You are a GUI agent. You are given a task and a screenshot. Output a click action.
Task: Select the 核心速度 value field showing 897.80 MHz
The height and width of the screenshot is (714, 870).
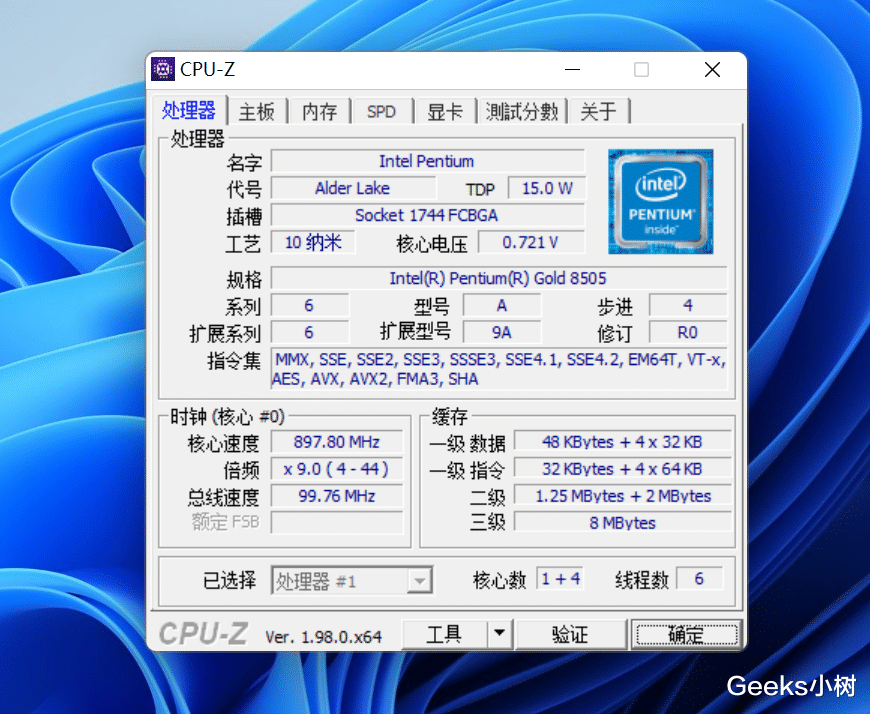(x=336, y=441)
